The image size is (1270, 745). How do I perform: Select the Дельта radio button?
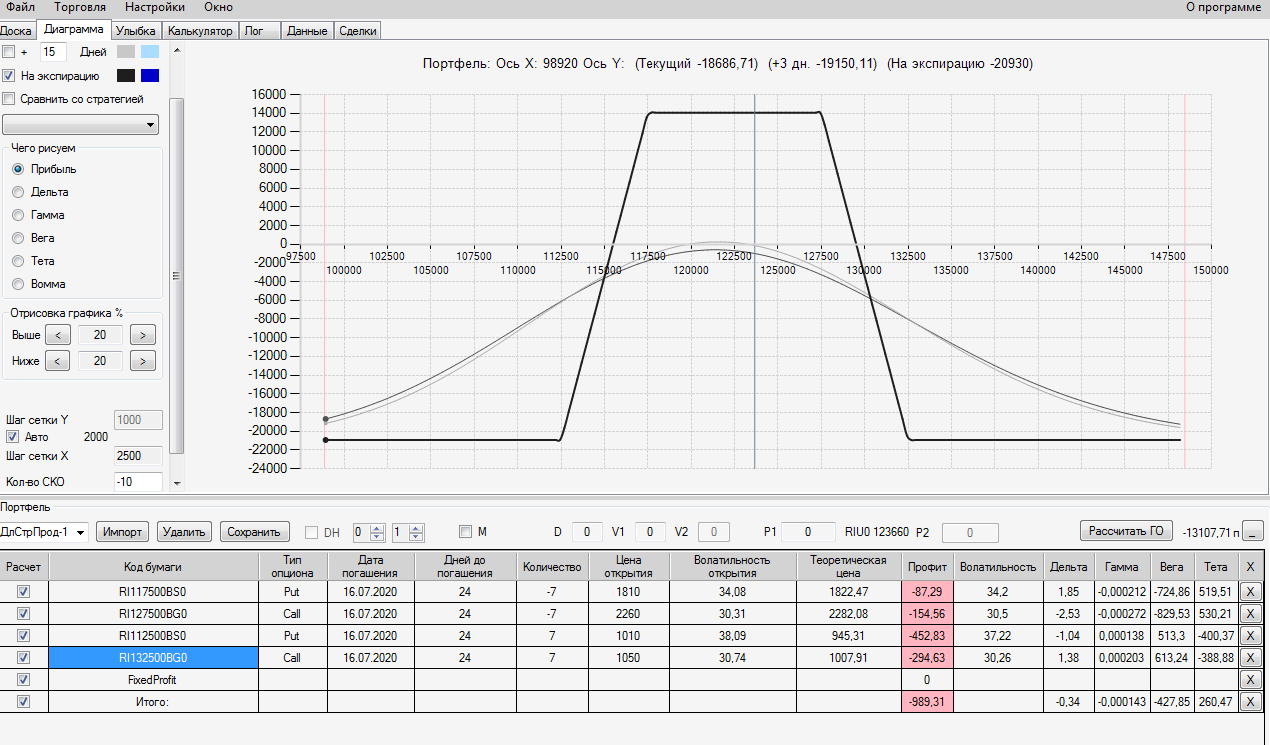[x=18, y=192]
